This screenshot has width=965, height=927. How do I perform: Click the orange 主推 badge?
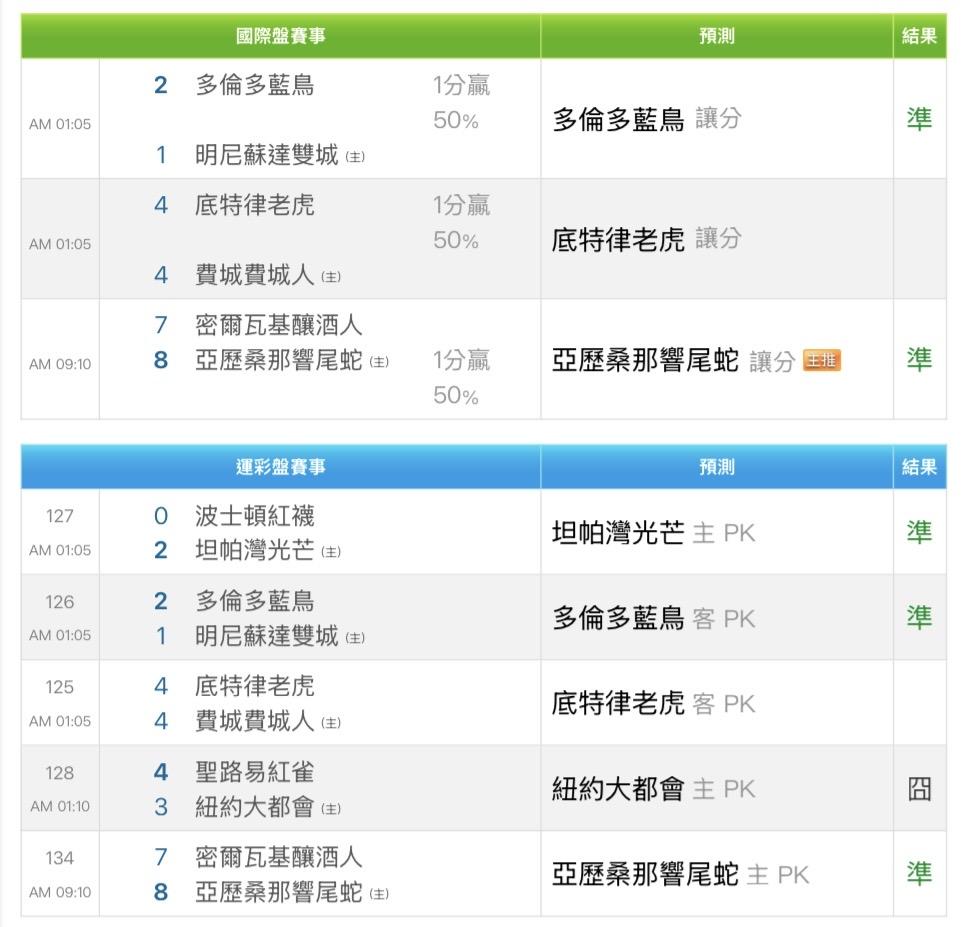821,361
